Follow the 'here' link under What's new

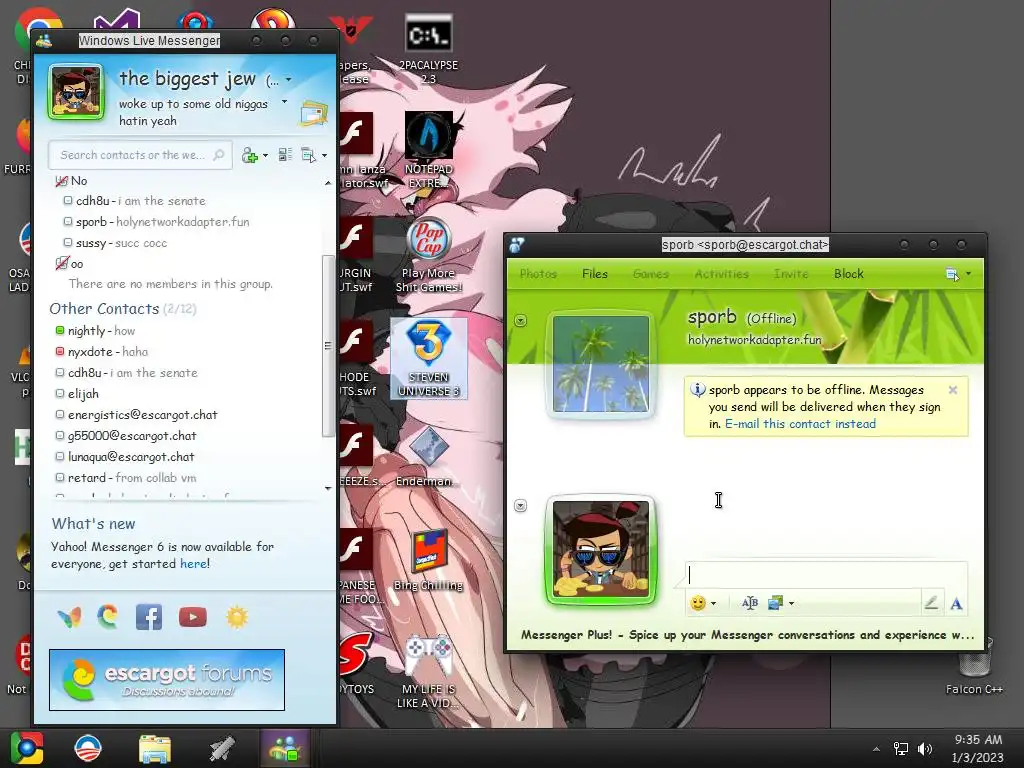(193, 564)
